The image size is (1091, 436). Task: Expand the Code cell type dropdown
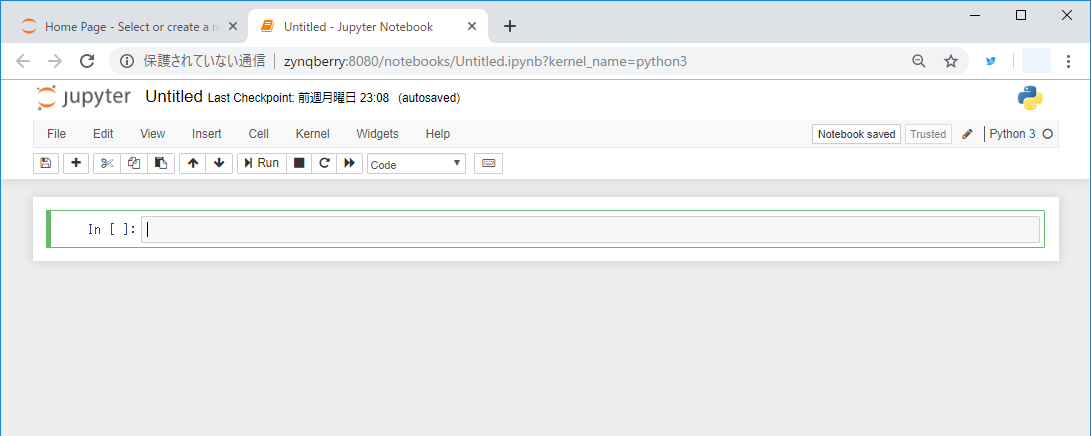416,164
